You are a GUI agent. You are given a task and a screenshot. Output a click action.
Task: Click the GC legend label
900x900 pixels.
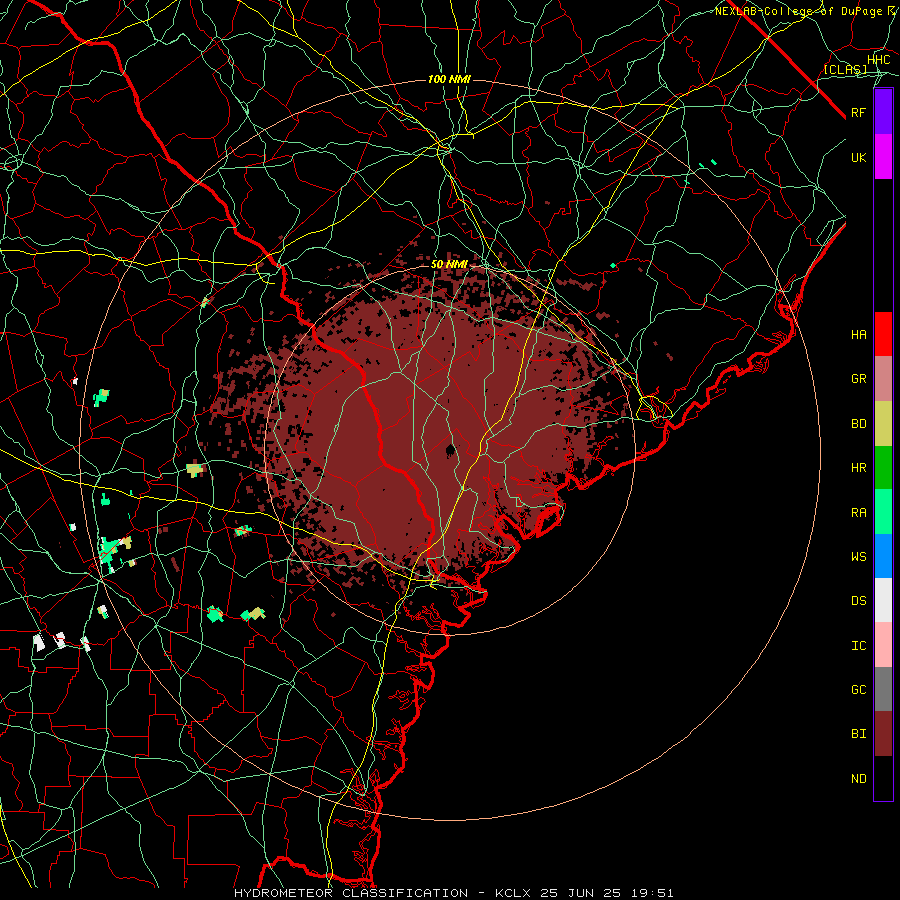point(859,689)
